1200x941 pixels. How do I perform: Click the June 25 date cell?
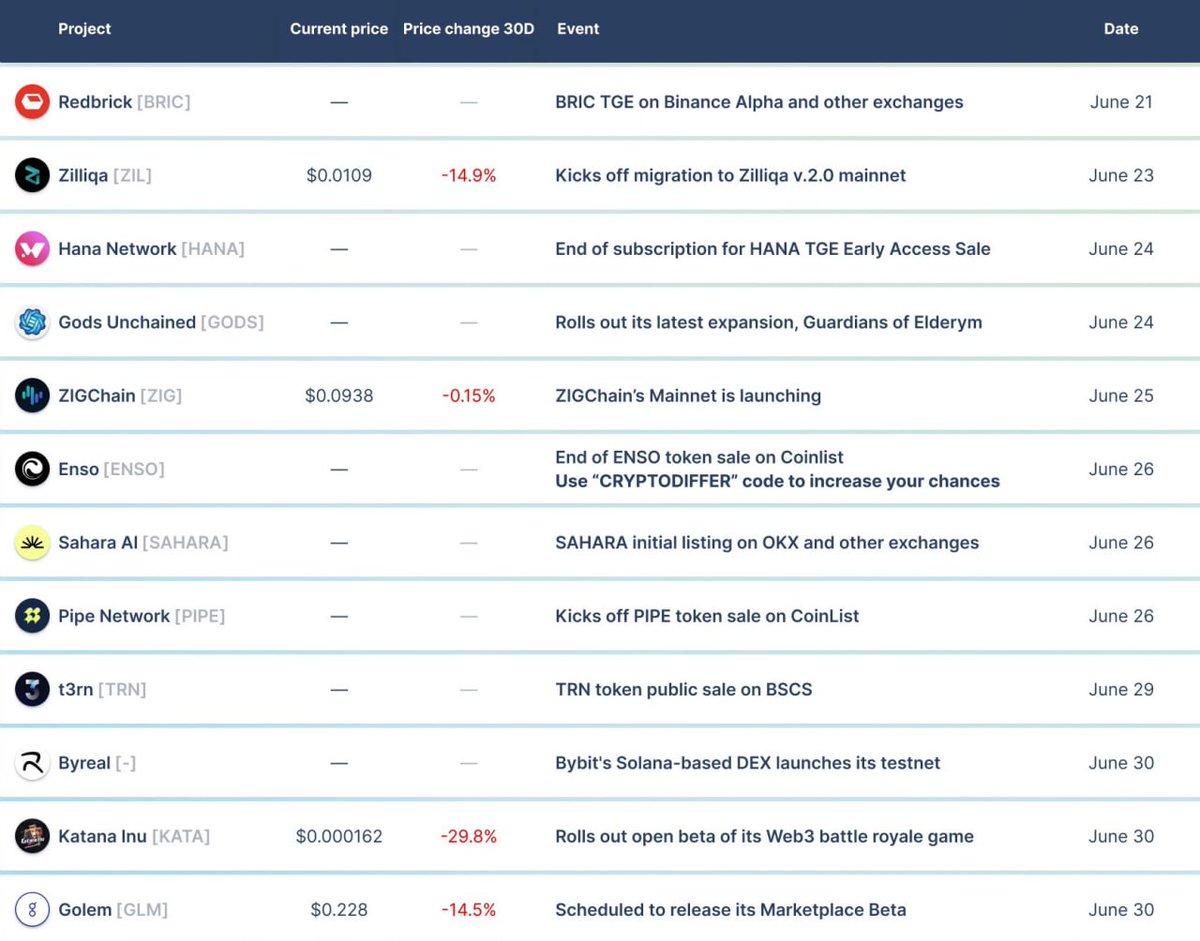point(1121,396)
